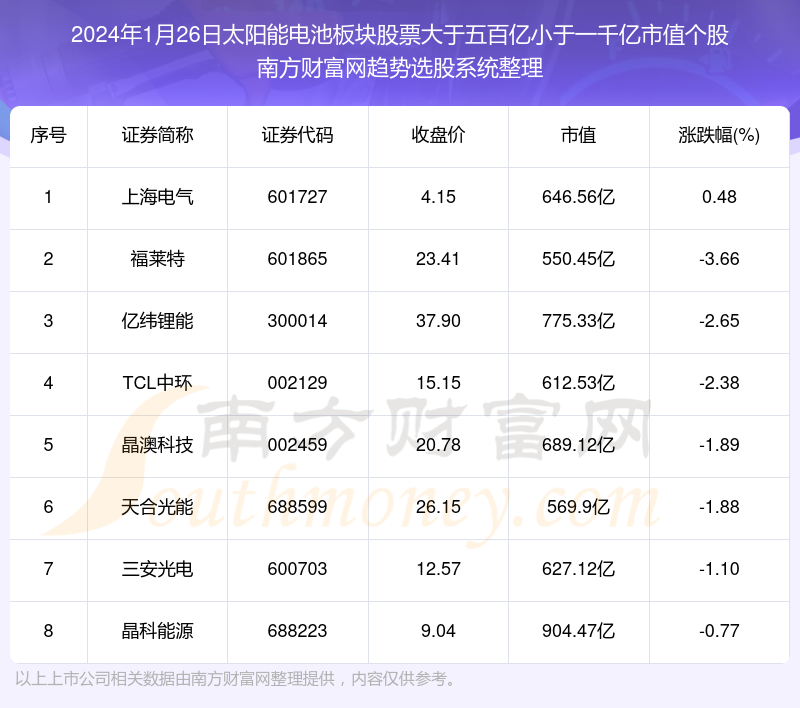The height and width of the screenshot is (708, 800).
Task: Click row number 4 in 序号 column
Action: coord(48,383)
